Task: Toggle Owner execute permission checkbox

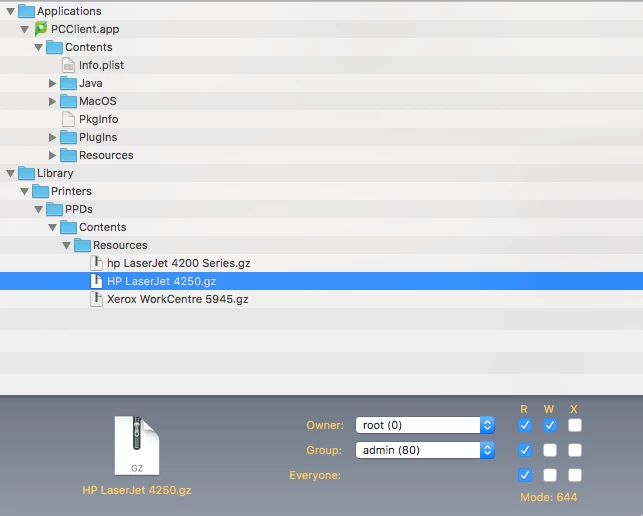Action: pyautogui.click(x=575, y=425)
